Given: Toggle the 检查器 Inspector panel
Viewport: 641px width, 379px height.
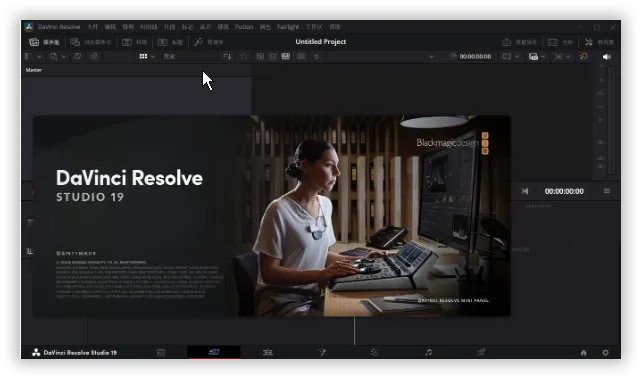Looking at the screenshot, I should pyautogui.click(x=599, y=42).
